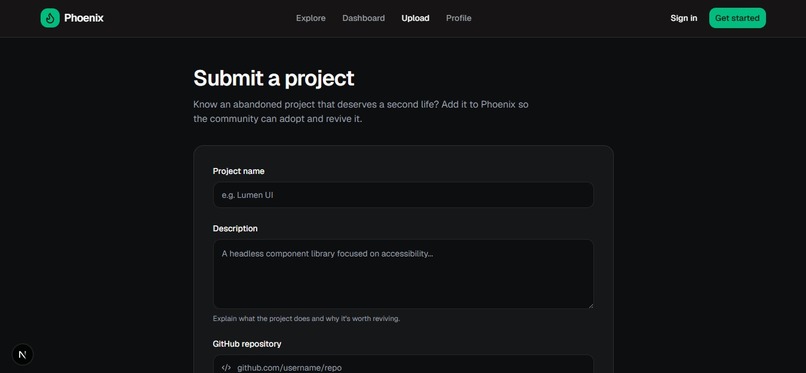The height and width of the screenshot is (373, 806).
Task: Click the 'Explain what the project does' hint
Action: (x=306, y=319)
